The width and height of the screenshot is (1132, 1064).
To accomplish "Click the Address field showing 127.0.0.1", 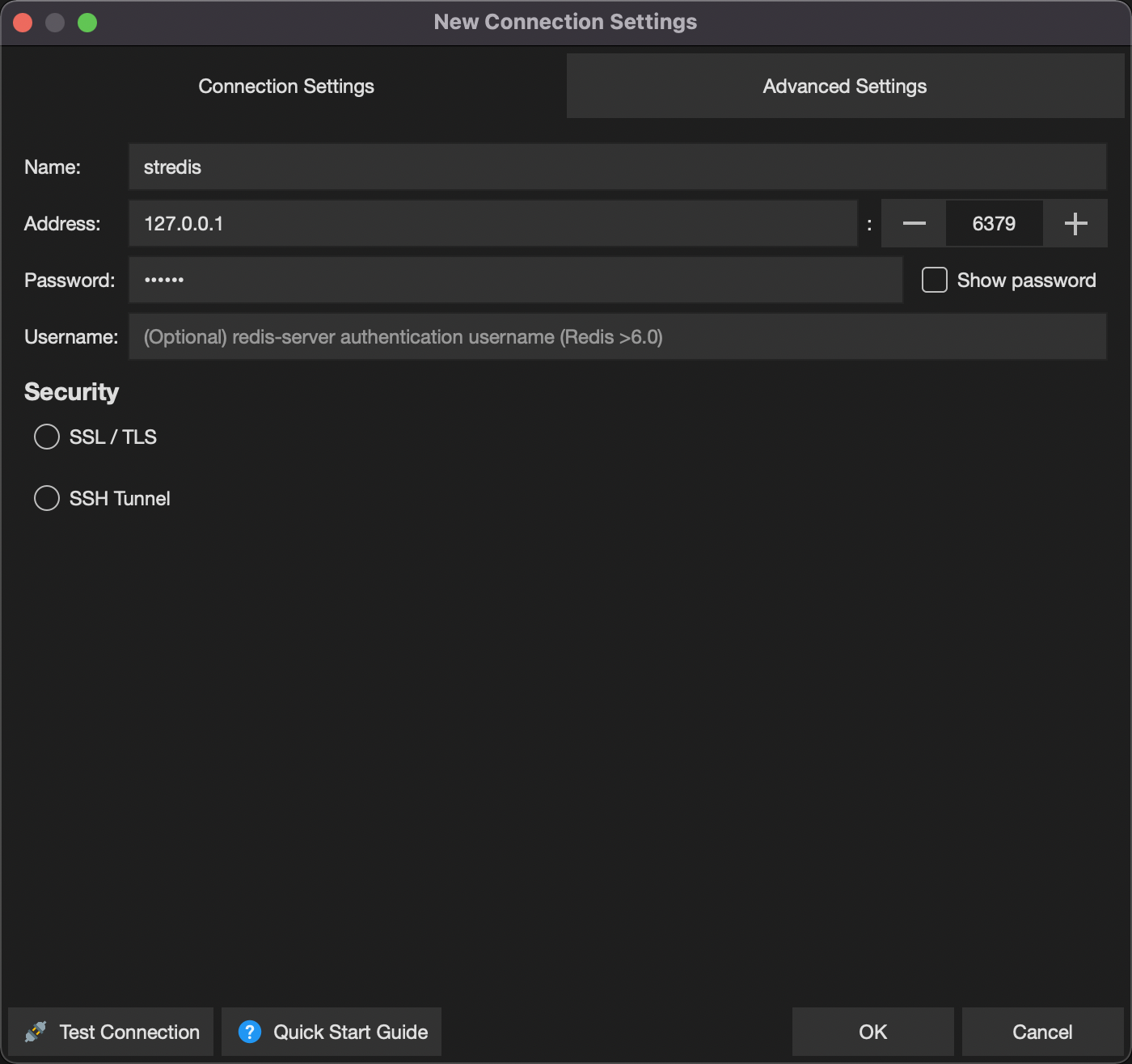I will (493, 223).
